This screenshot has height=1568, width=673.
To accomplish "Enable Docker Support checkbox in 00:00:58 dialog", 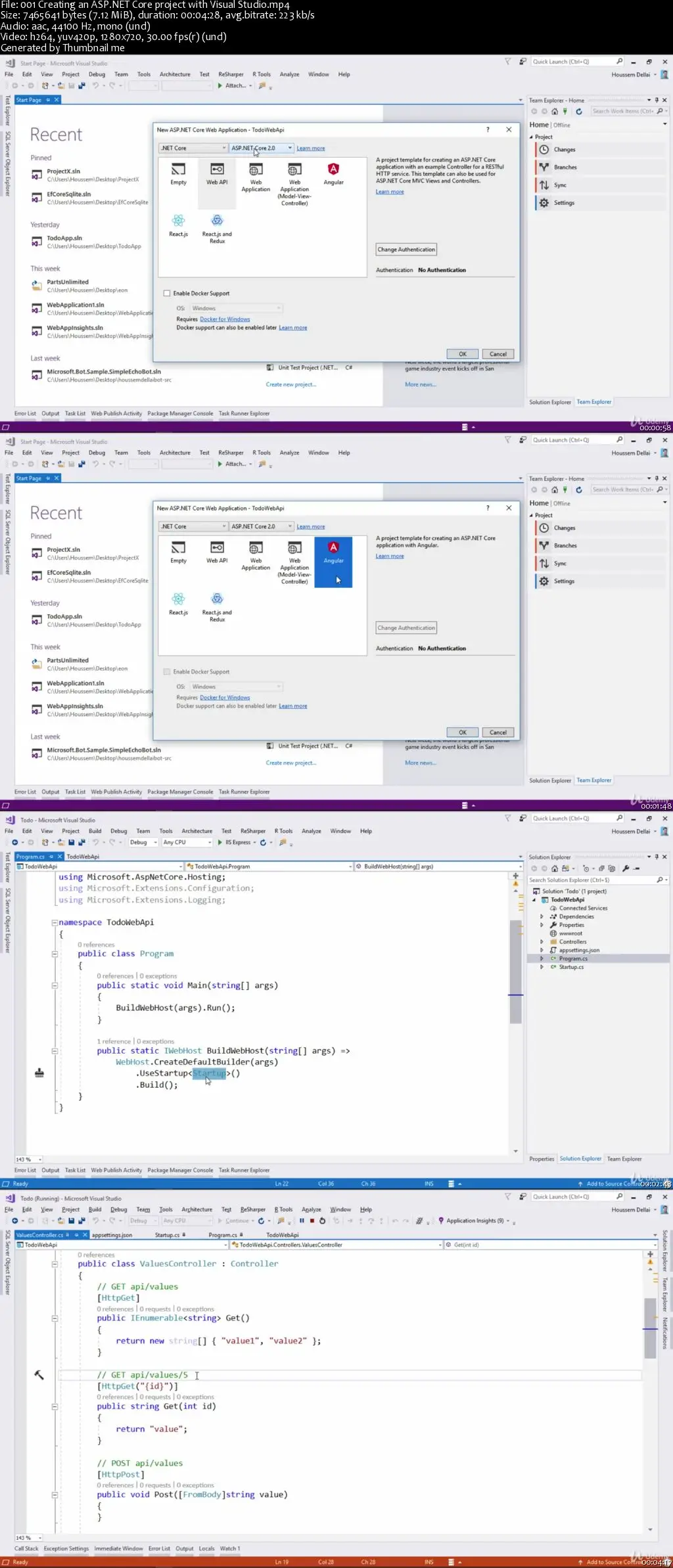I will 167,294.
